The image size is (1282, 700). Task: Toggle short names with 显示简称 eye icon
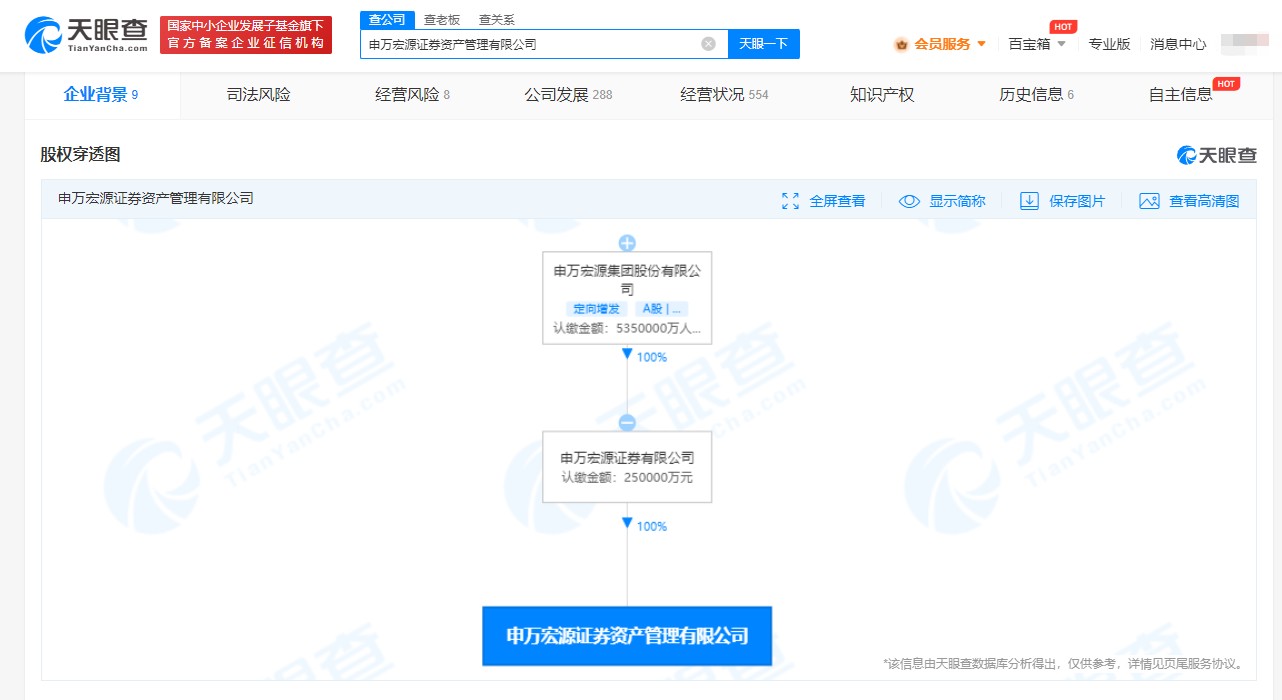click(909, 201)
